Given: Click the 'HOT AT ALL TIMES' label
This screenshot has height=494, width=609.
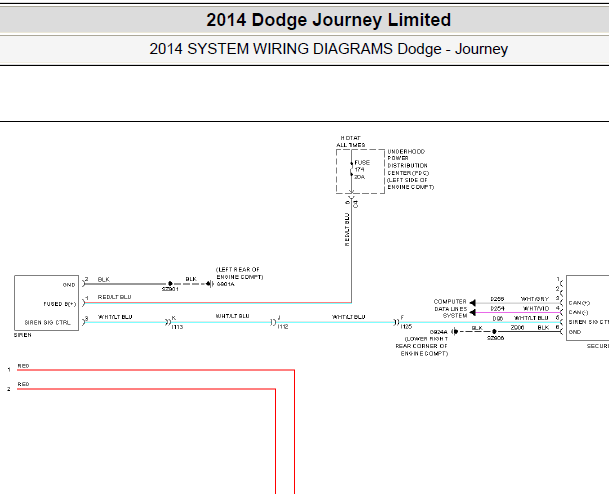Looking at the screenshot, I should (x=351, y=141).
